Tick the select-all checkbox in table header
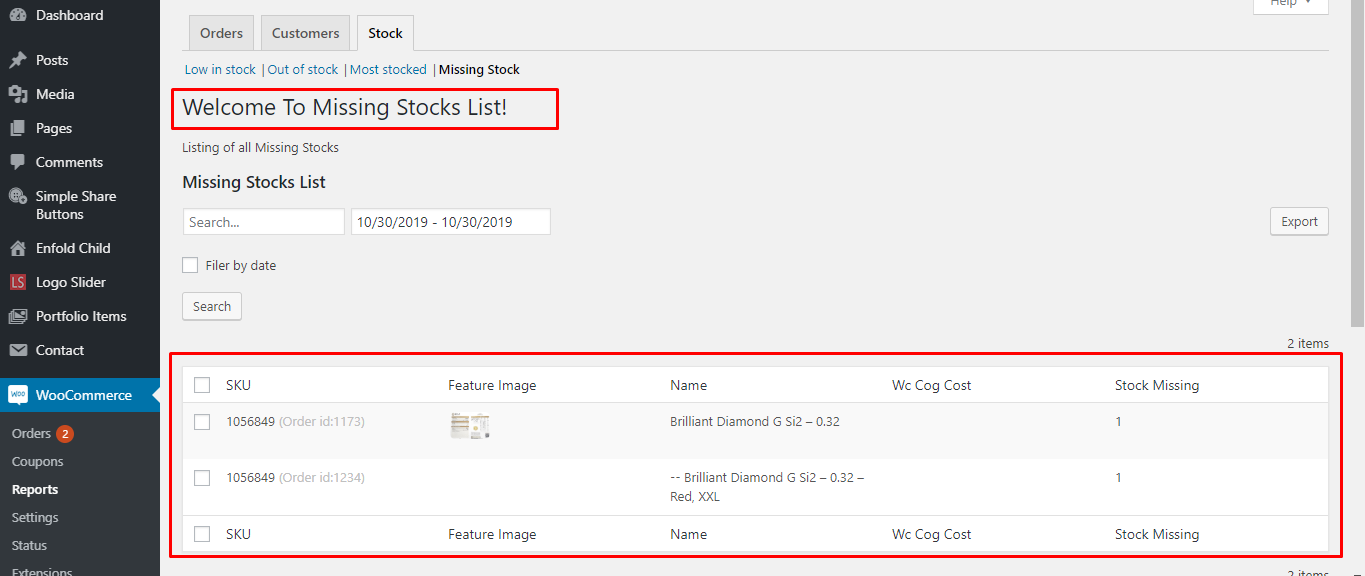The height and width of the screenshot is (576, 1365). [x=202, y=385]
